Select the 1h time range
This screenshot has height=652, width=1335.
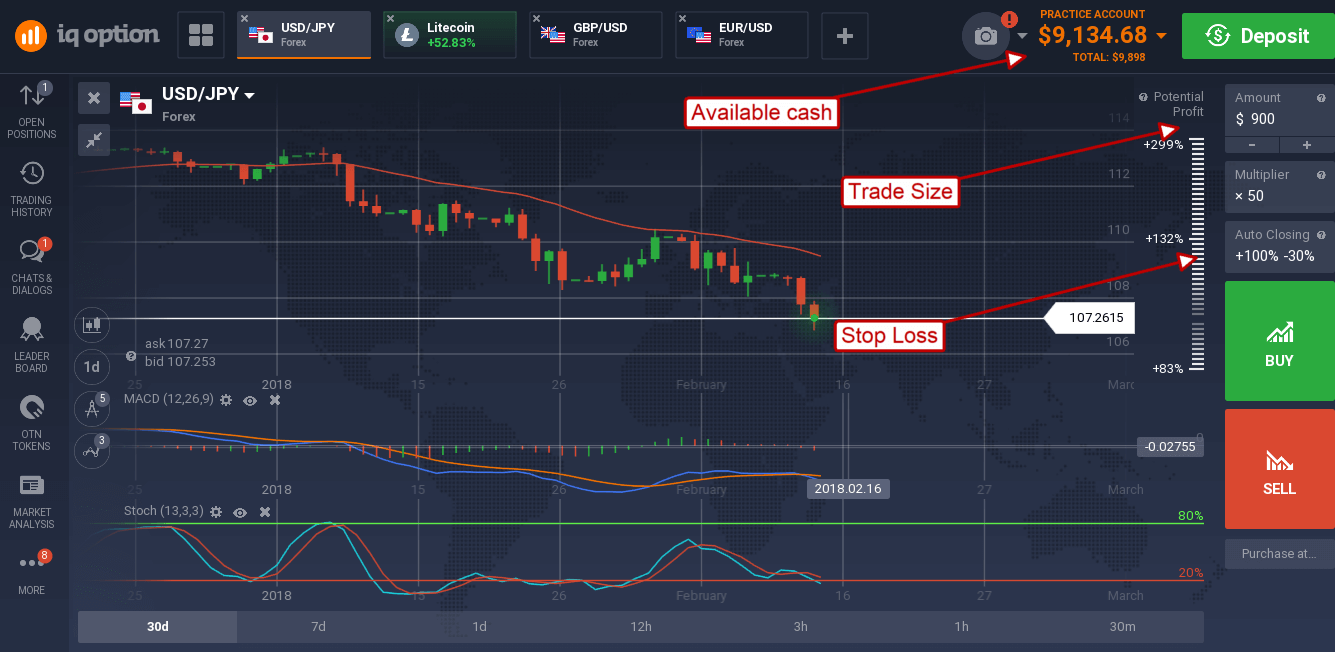click(x=961, y=627)
